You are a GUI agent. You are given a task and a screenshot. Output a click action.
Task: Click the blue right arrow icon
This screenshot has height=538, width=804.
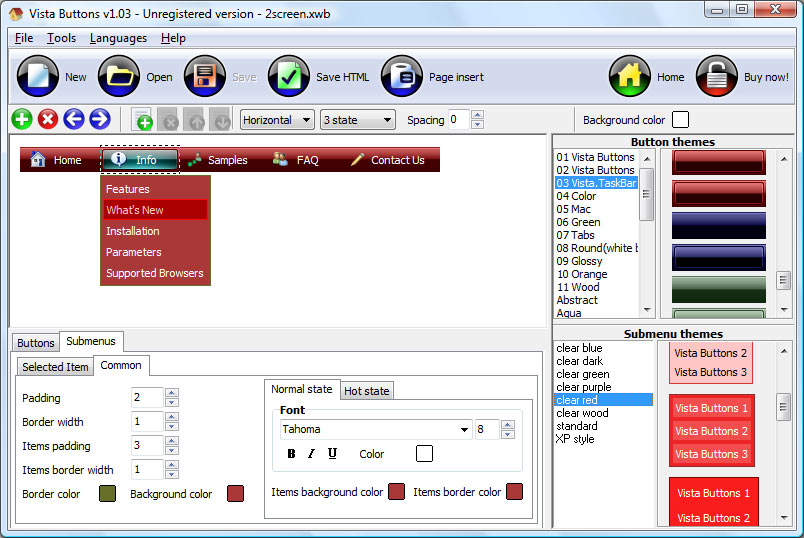[100, 119]
